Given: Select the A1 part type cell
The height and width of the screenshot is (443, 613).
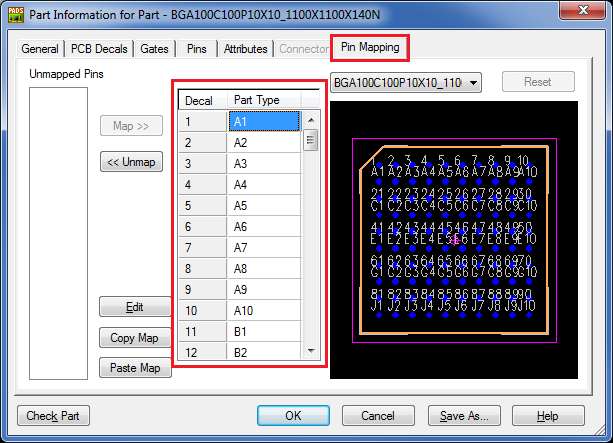Looking at the screenshot, I should (x=264, y=122).
